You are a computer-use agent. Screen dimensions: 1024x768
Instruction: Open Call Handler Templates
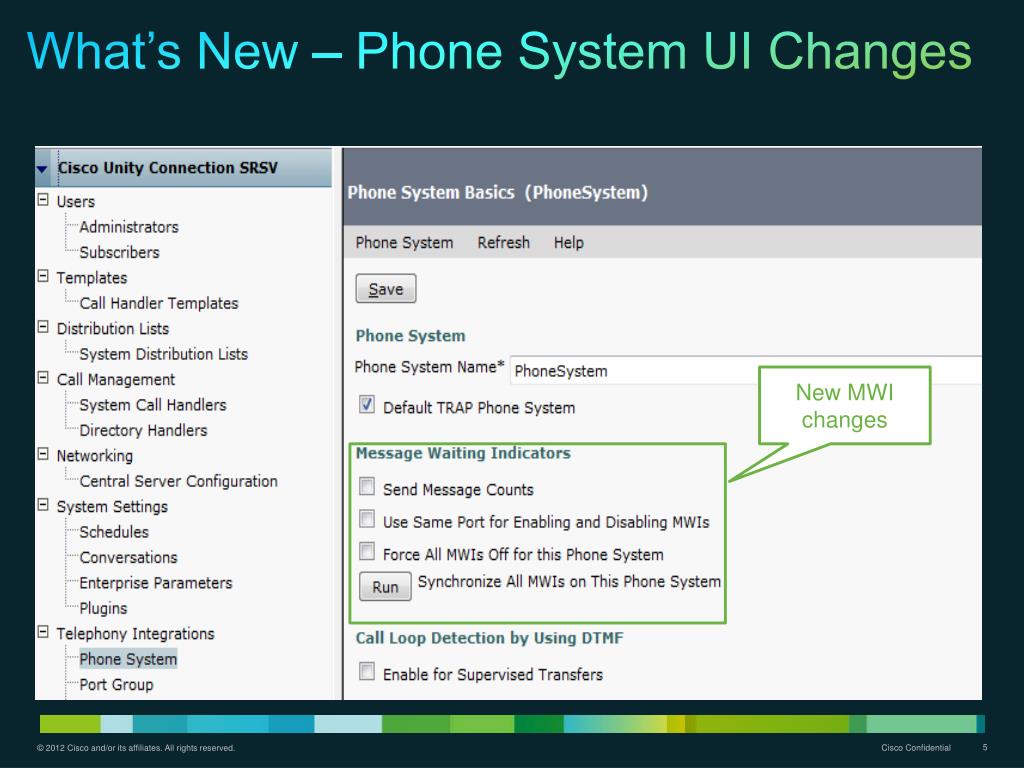[x=159, y=304]
